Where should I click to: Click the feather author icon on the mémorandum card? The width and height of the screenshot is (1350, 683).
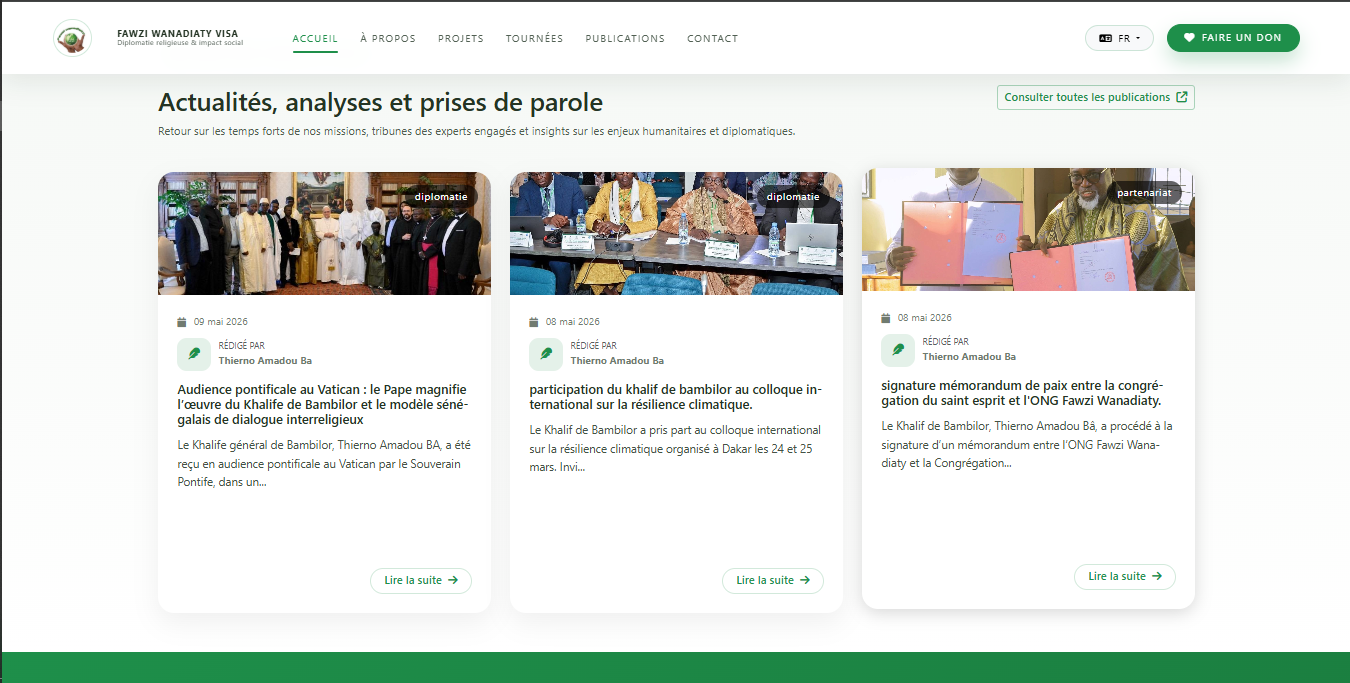[x=898, y=349]
